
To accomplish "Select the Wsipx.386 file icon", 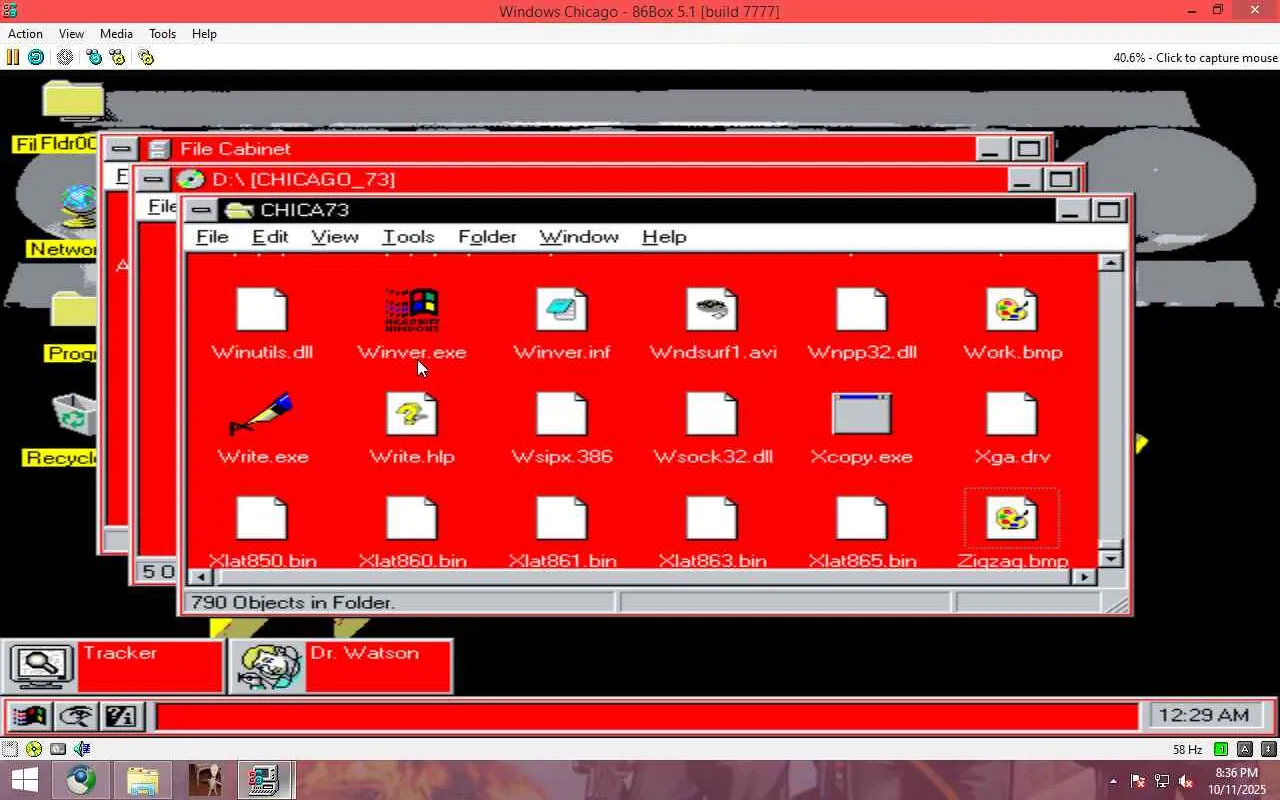I will [562, 414].
